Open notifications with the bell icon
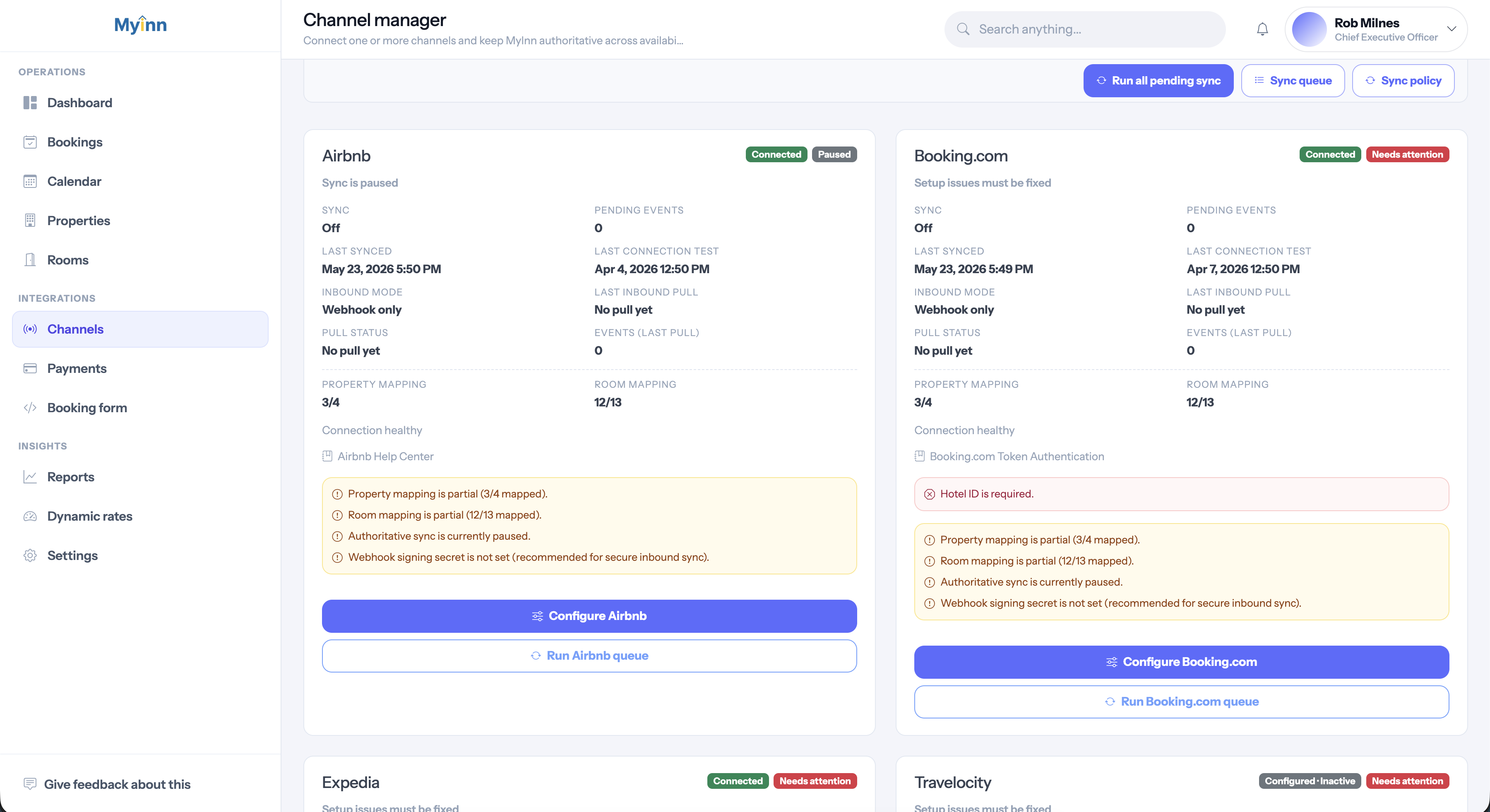1490x812 pixels. [x=1262, y=29]
